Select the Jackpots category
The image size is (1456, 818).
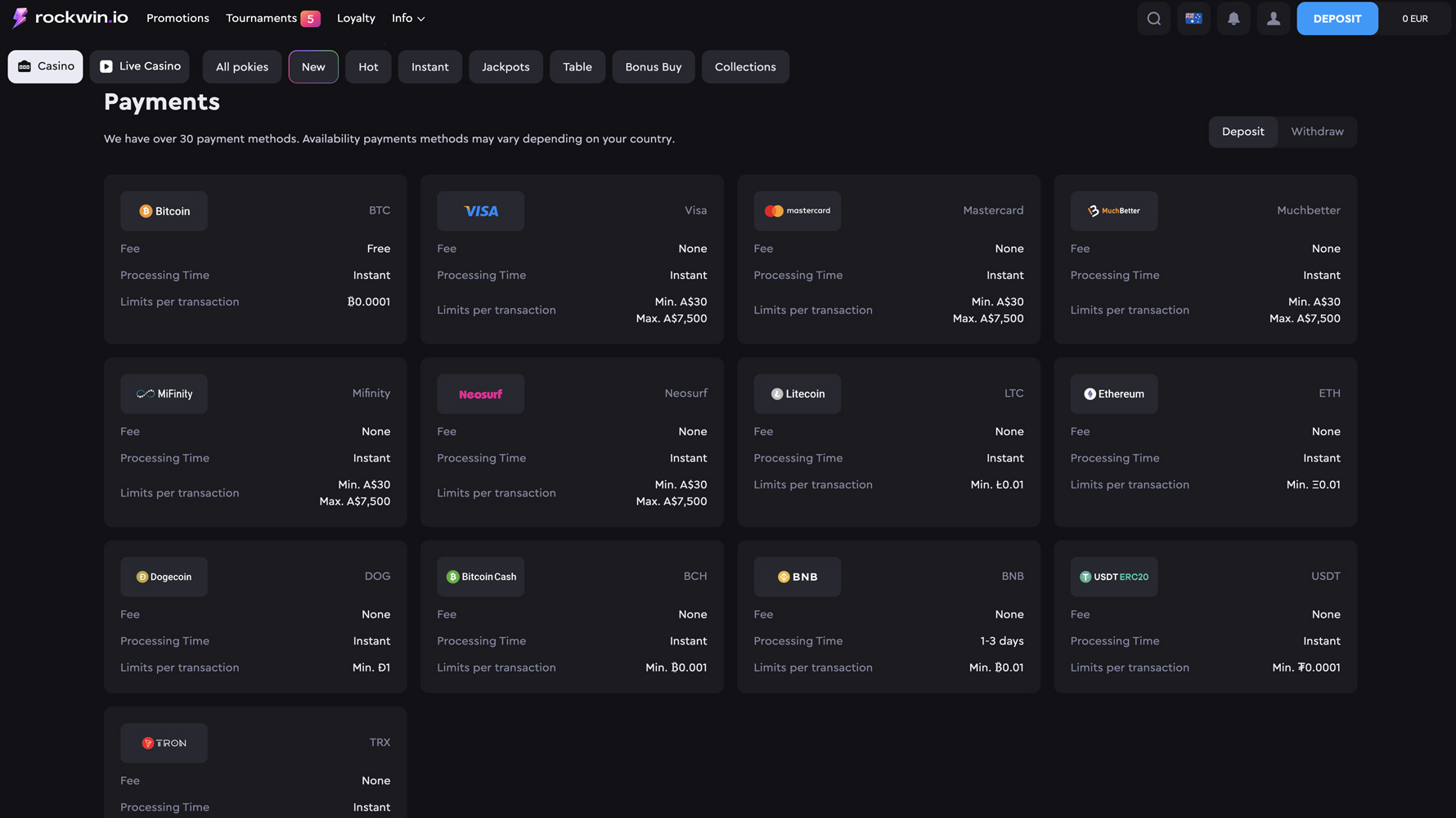(x=506, y=67)
